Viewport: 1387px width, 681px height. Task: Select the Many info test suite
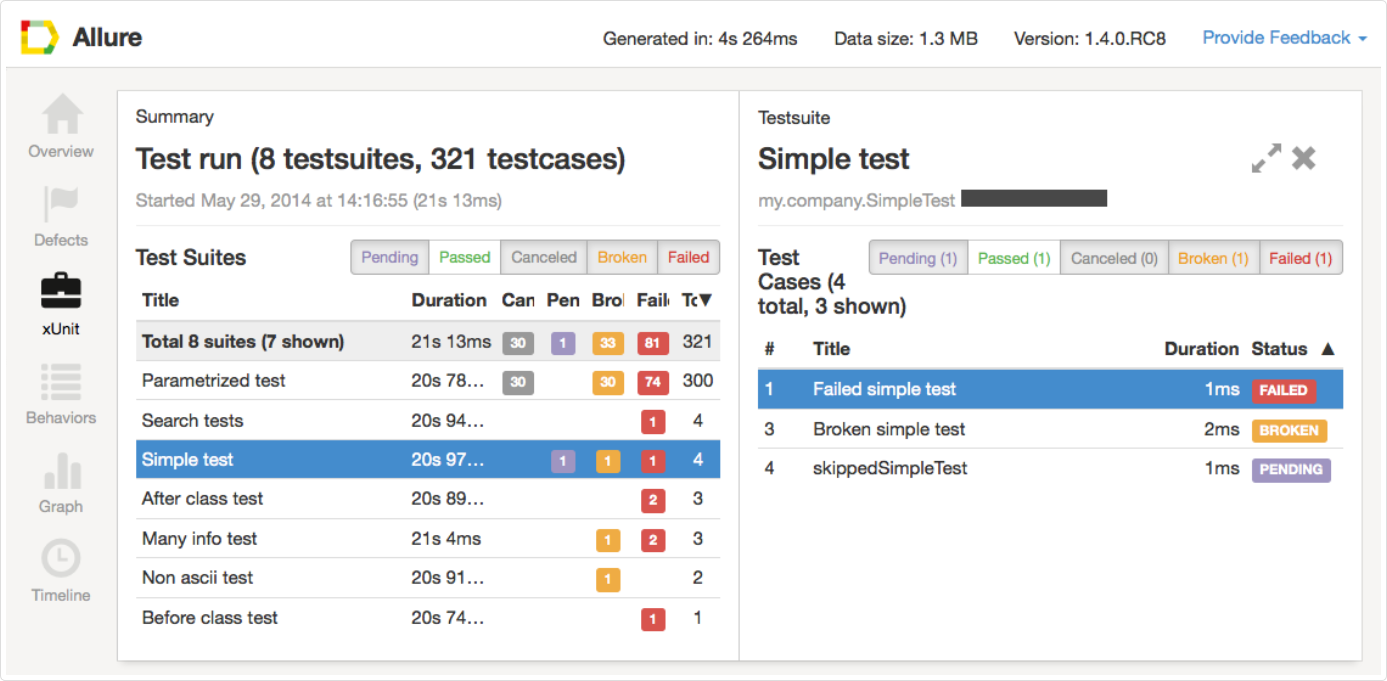[x=200, y=539]
